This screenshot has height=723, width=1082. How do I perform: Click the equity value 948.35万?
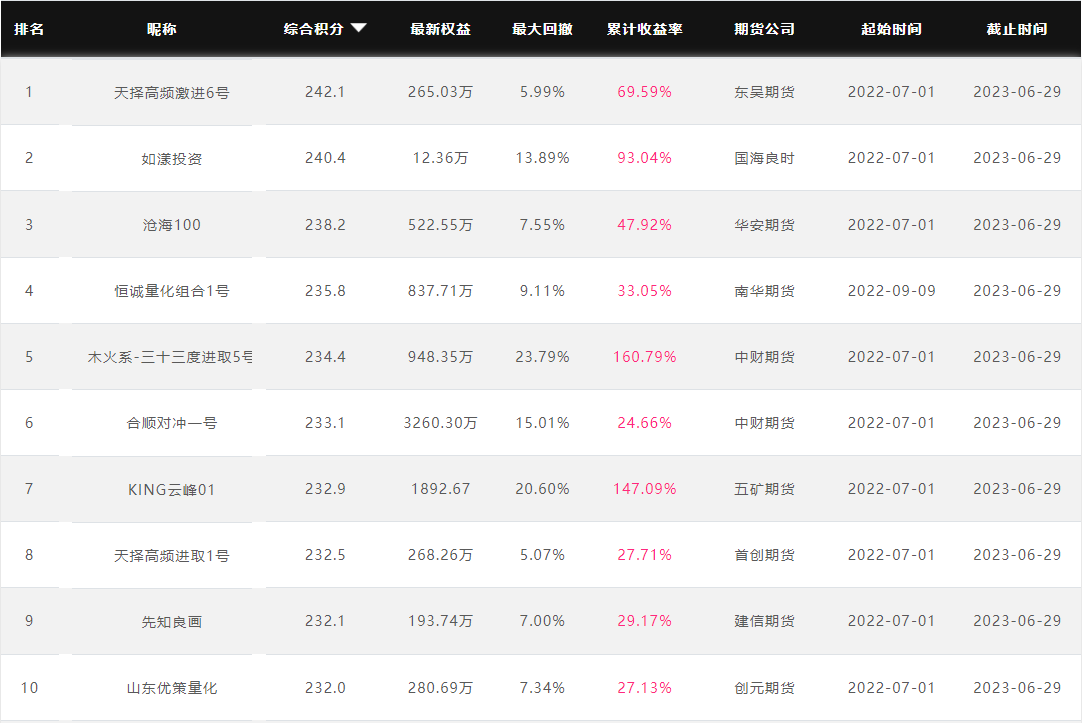click(x=440, y=357)
